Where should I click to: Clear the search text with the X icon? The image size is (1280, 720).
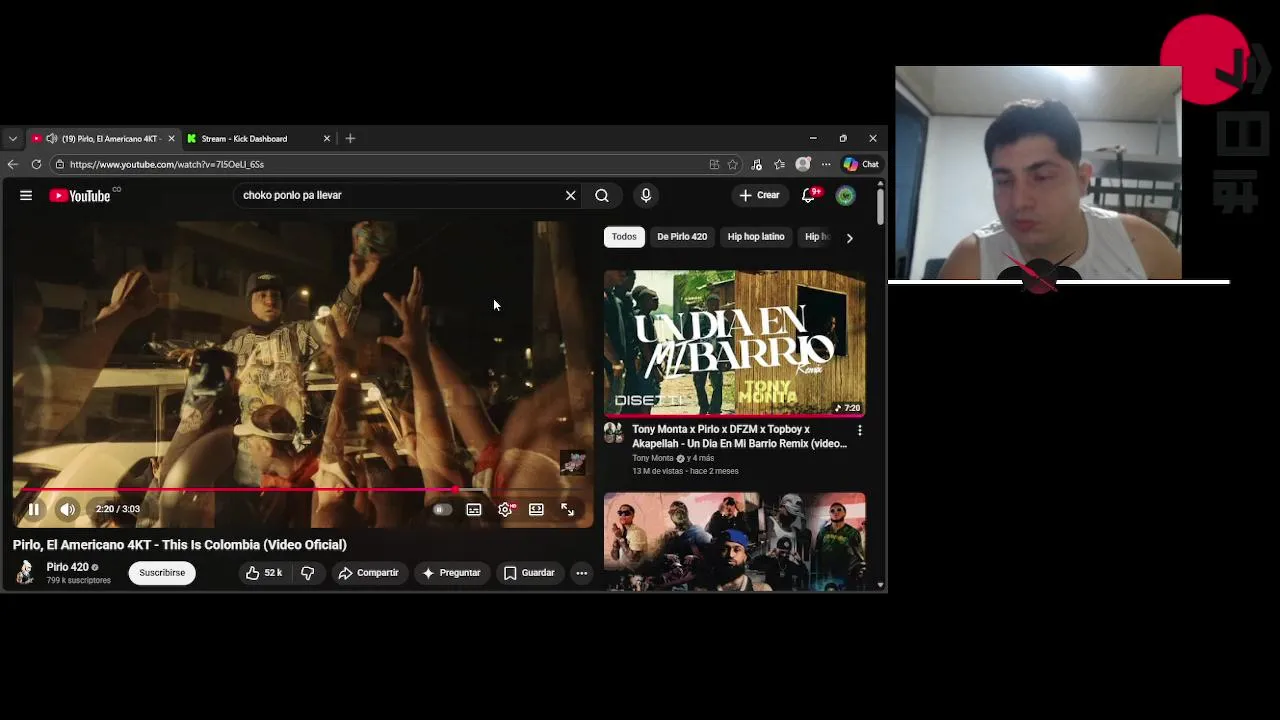[571, 196]
